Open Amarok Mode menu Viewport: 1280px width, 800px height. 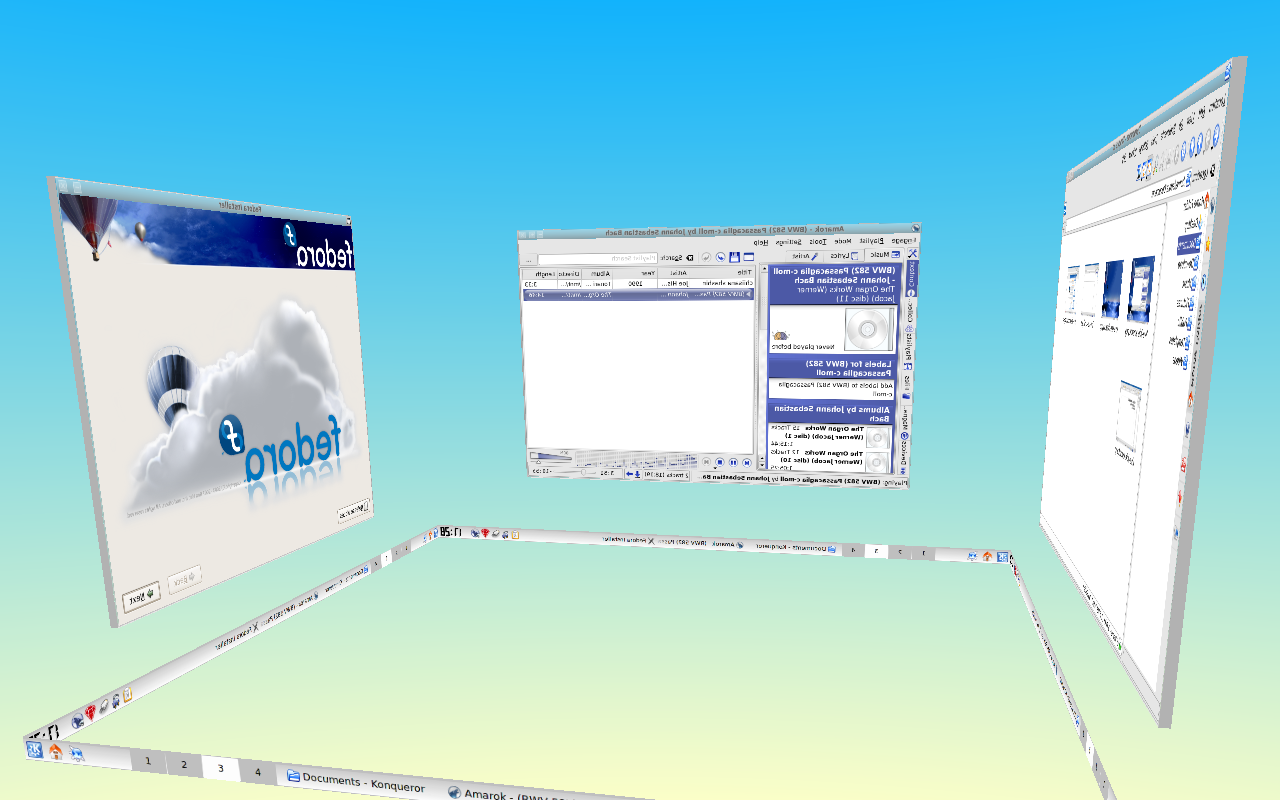coord(843,241)
